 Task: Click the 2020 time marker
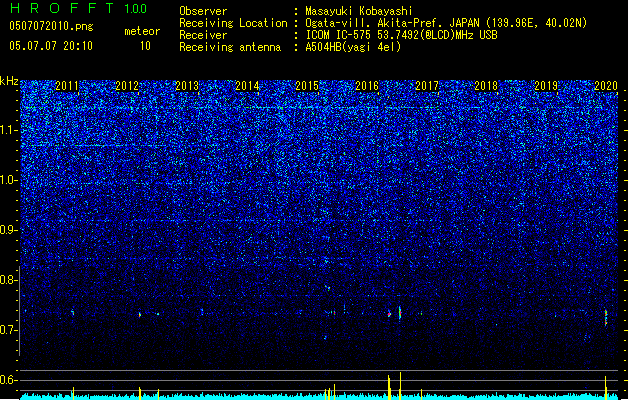[x=606, y=85]
